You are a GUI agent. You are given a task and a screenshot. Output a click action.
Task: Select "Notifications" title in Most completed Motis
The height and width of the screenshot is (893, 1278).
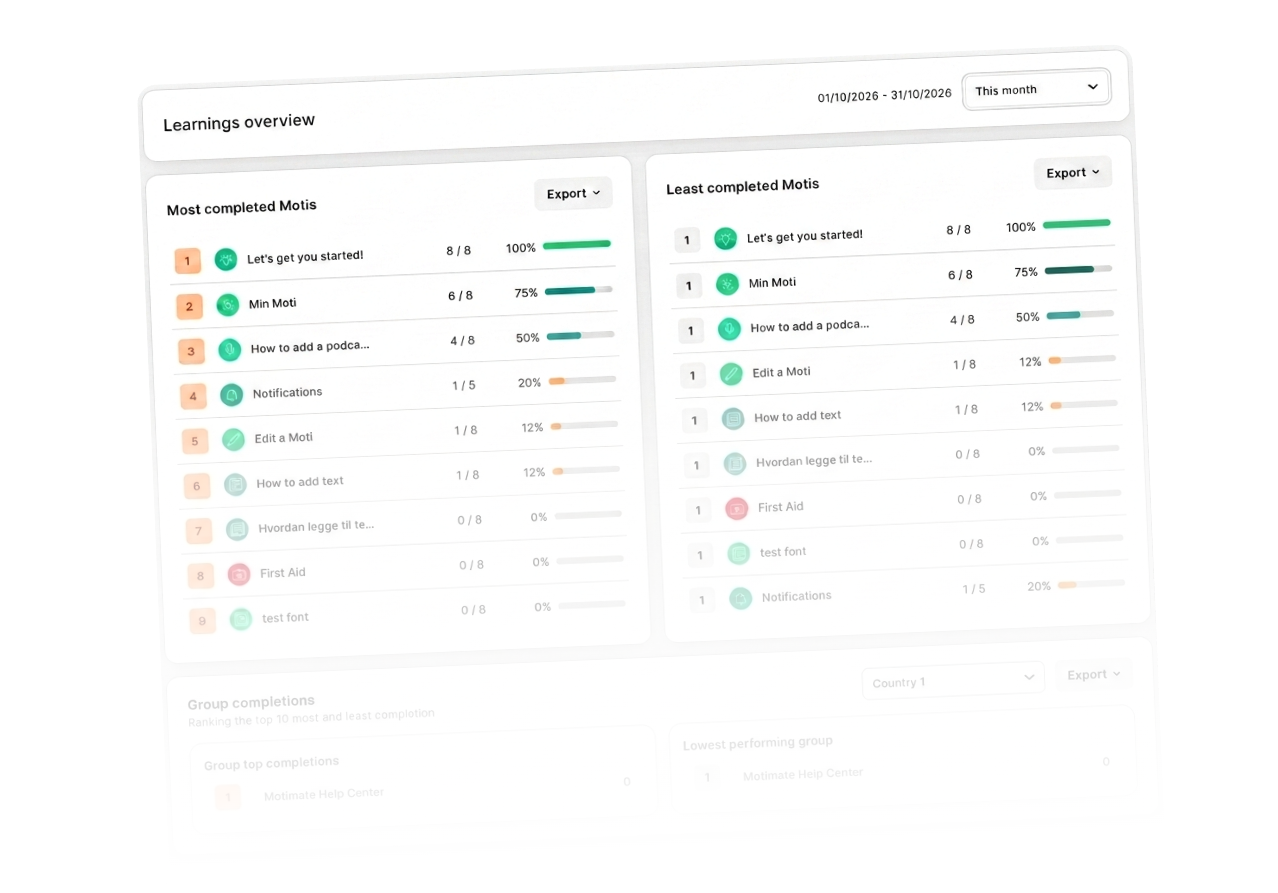[287, 393]
